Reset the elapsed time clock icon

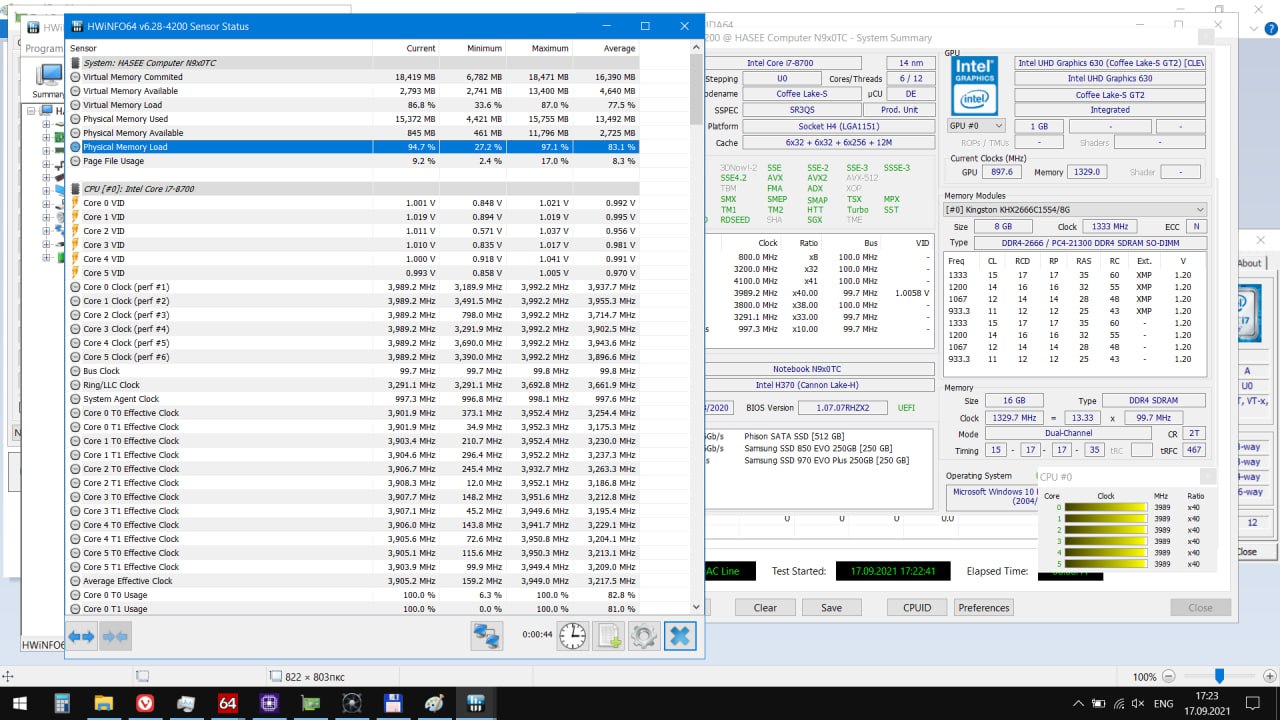[573, 636]
